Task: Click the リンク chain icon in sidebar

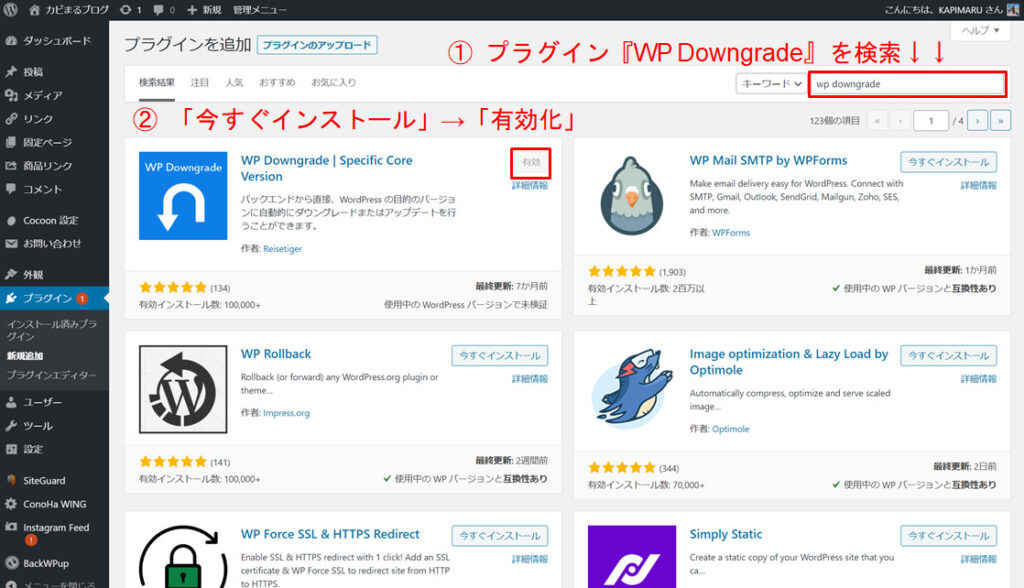Action: point(11,119)
